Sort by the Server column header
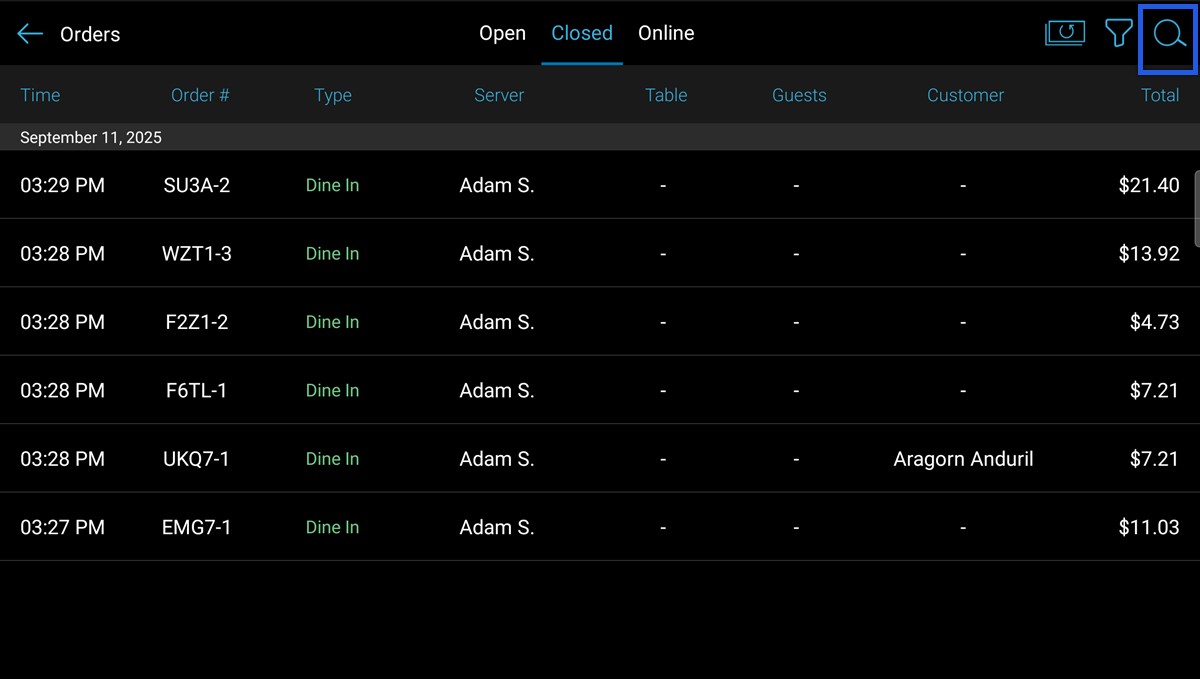 tap(499, 95)
